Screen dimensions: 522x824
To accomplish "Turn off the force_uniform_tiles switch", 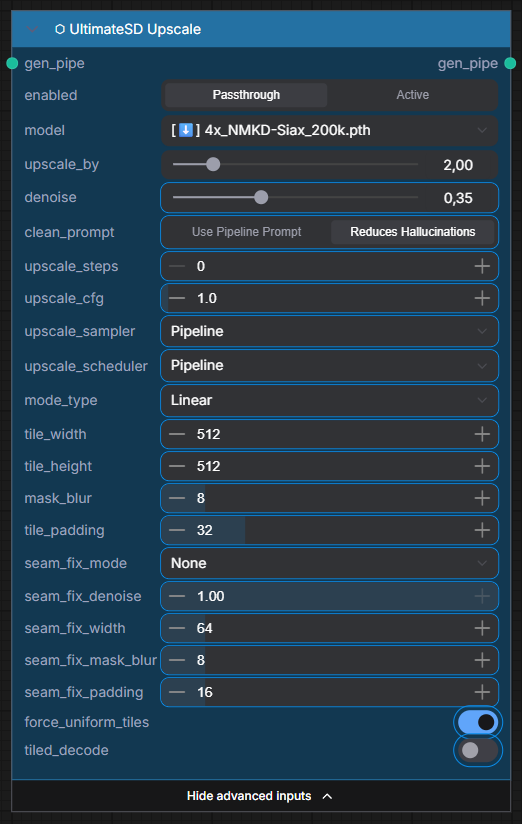I will click(478, 723).
